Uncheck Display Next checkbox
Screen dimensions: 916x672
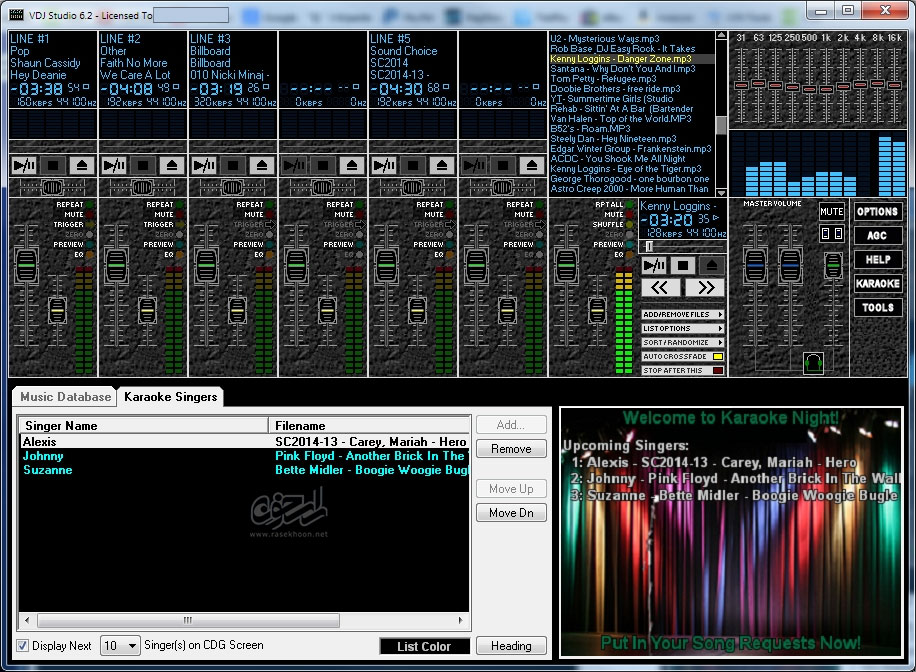(x=22, y=645)
